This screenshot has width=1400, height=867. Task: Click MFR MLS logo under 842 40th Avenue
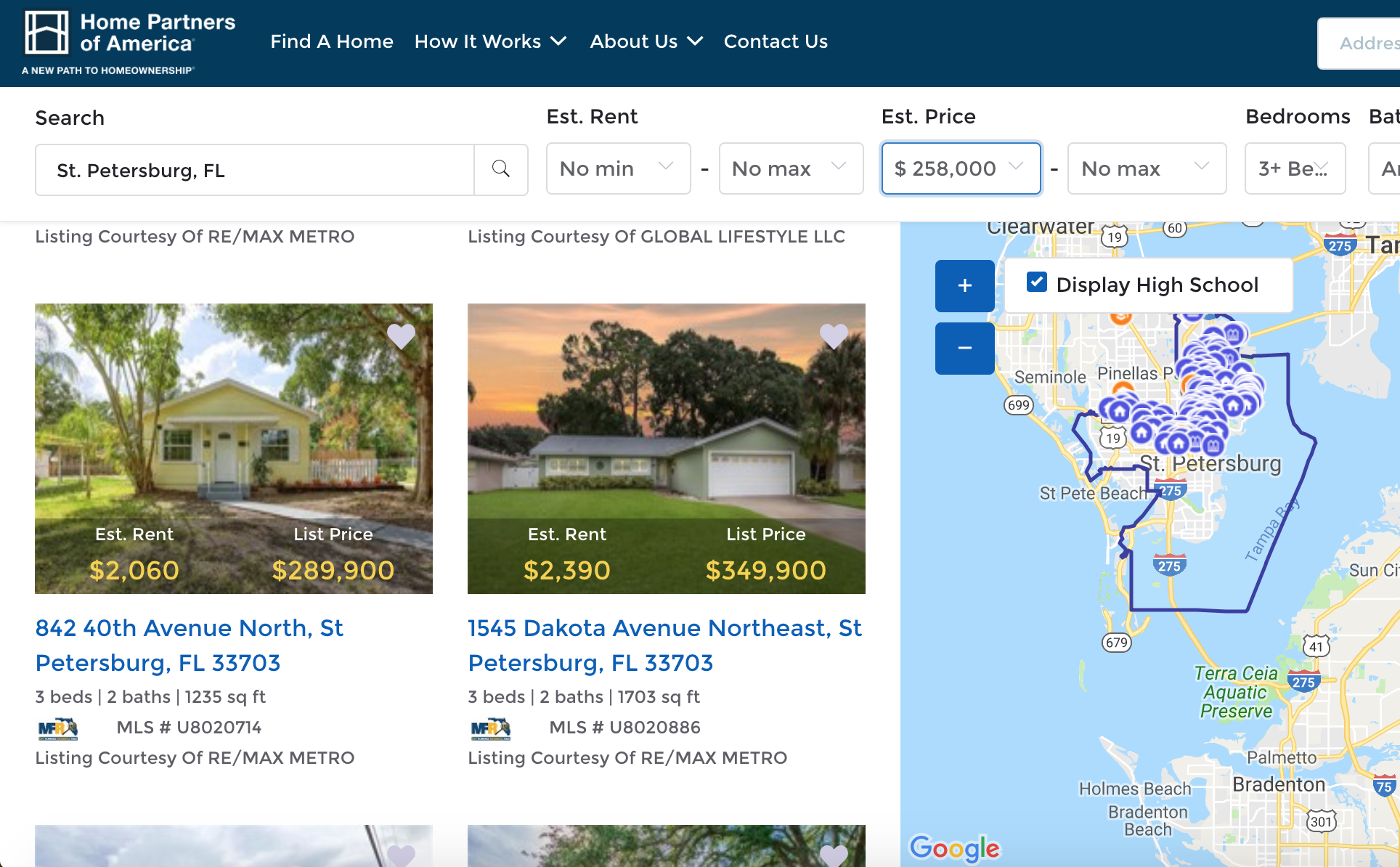[x=57, y=728]
